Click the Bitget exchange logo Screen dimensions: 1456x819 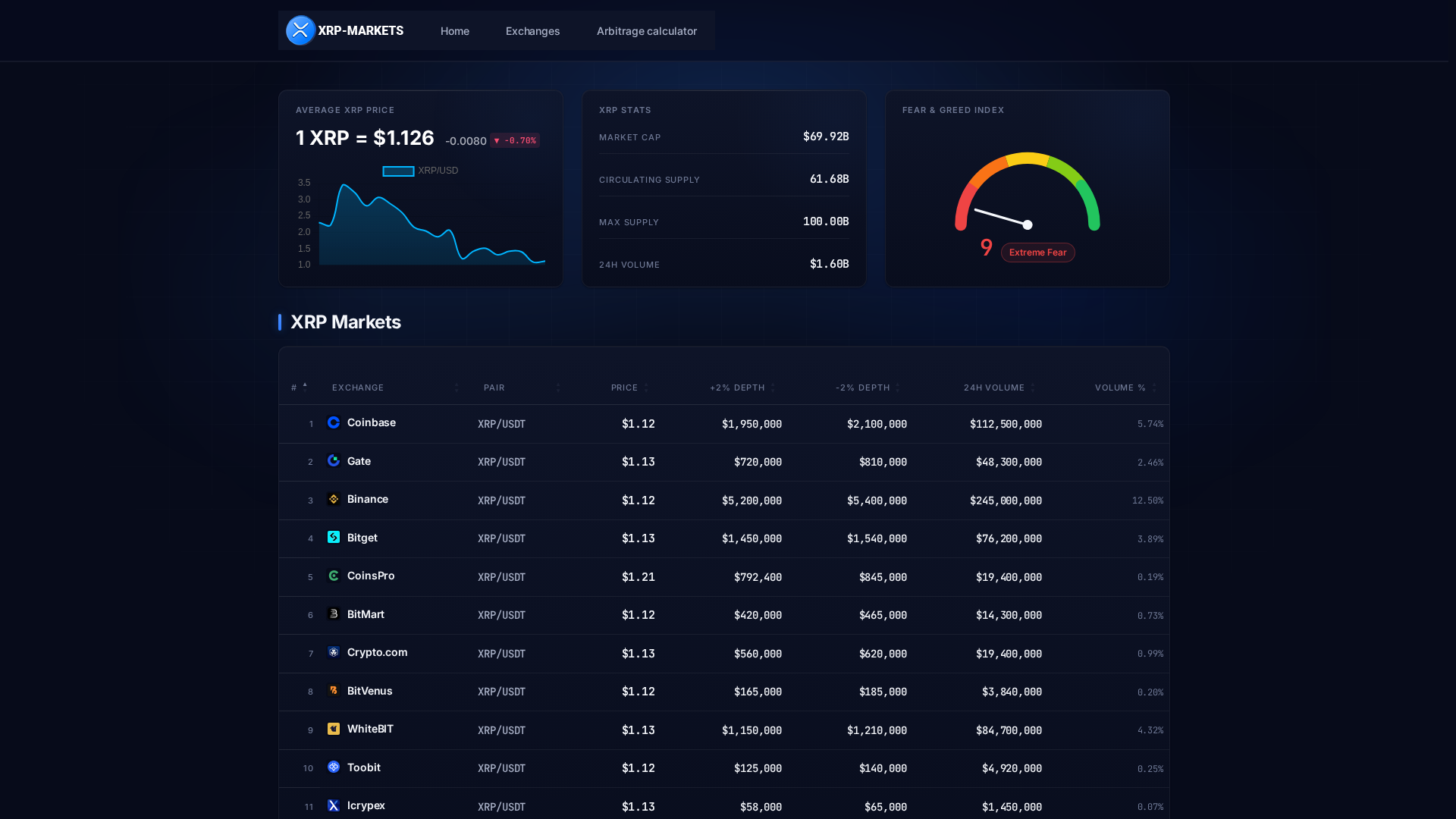coord(334,538)
